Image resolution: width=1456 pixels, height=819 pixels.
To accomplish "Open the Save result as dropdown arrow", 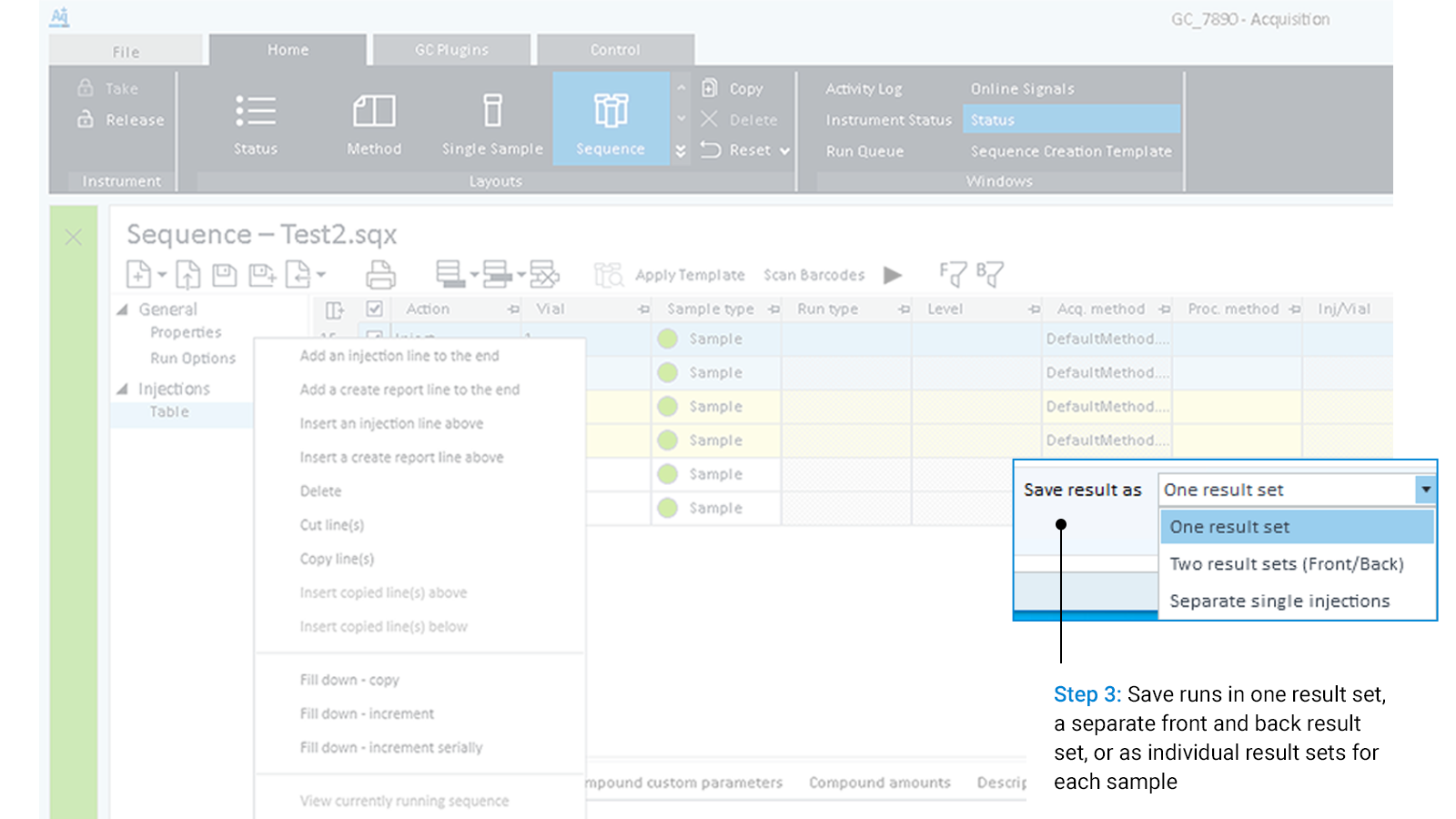I will coord(1426,490).
